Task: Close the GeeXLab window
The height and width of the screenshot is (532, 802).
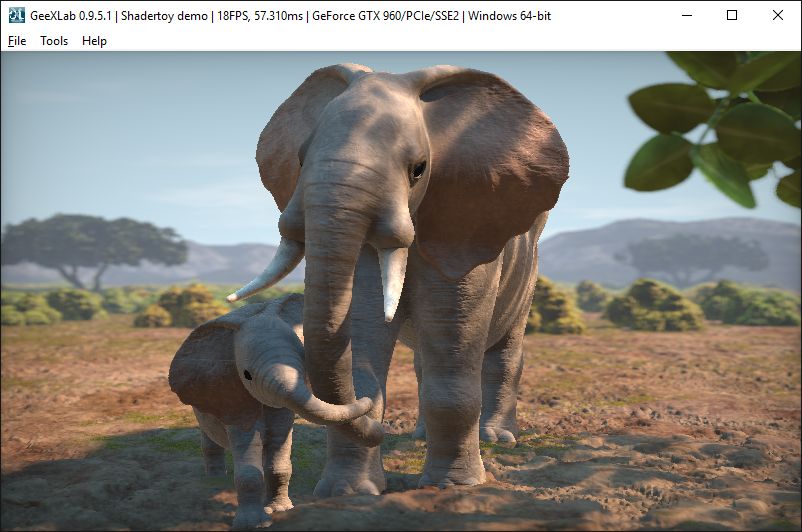Action: pyautogui.click(x=777, y=15)
